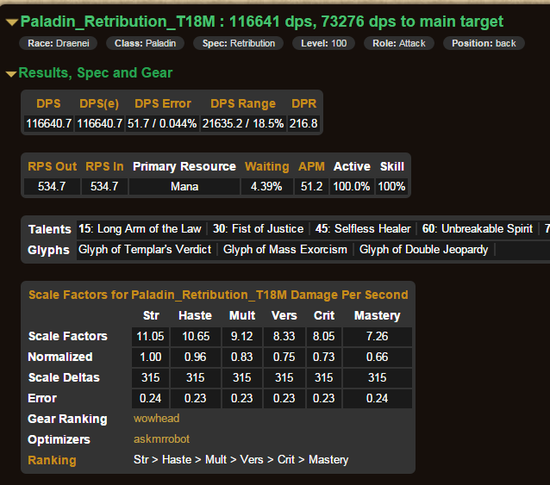Click the DPS(e) column header
This screenshot has width=550, height=485.
point(99,104)
